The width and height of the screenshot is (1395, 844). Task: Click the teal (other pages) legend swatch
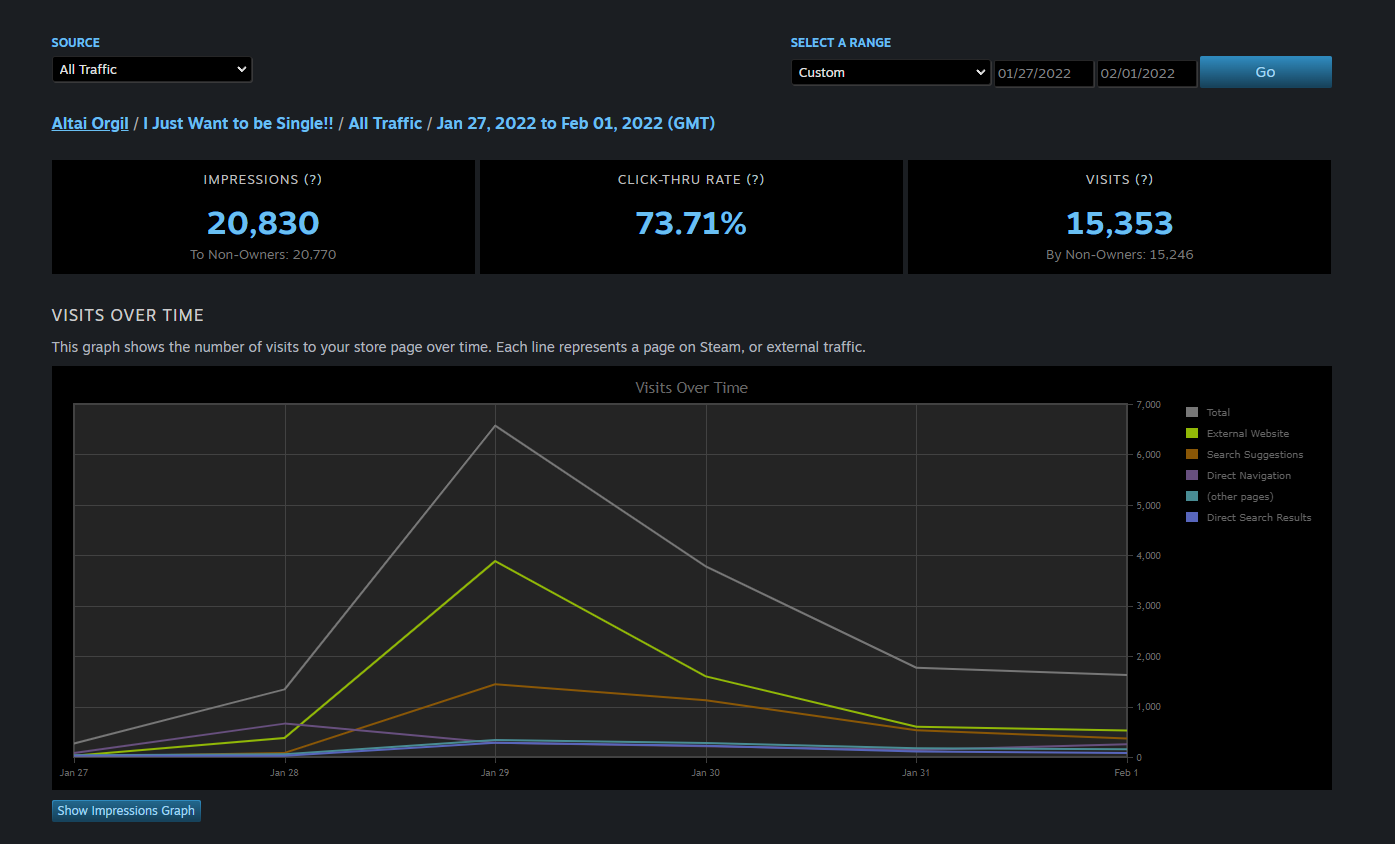(x=1192, y=496)
